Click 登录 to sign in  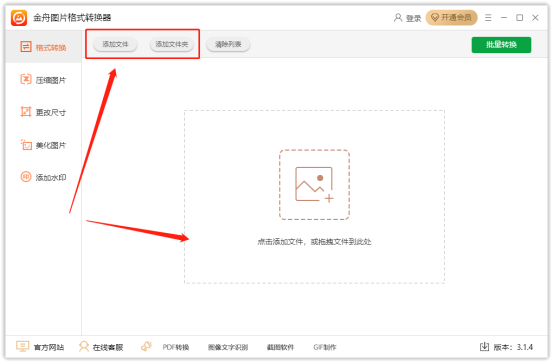[x=413, y=18]
